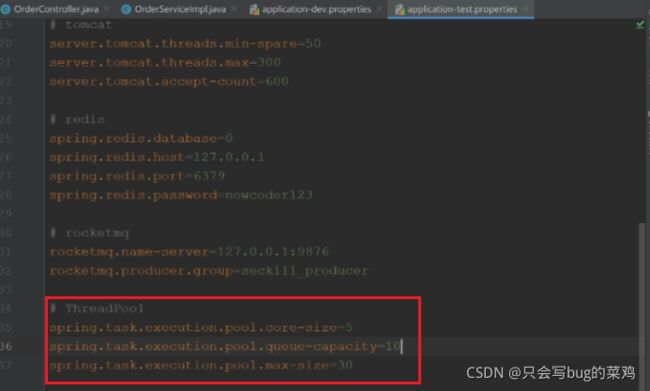Click the pool.max-size=30 property line
Screen dimensions: 650x391
pyautogui.click(x=201, y=365)
